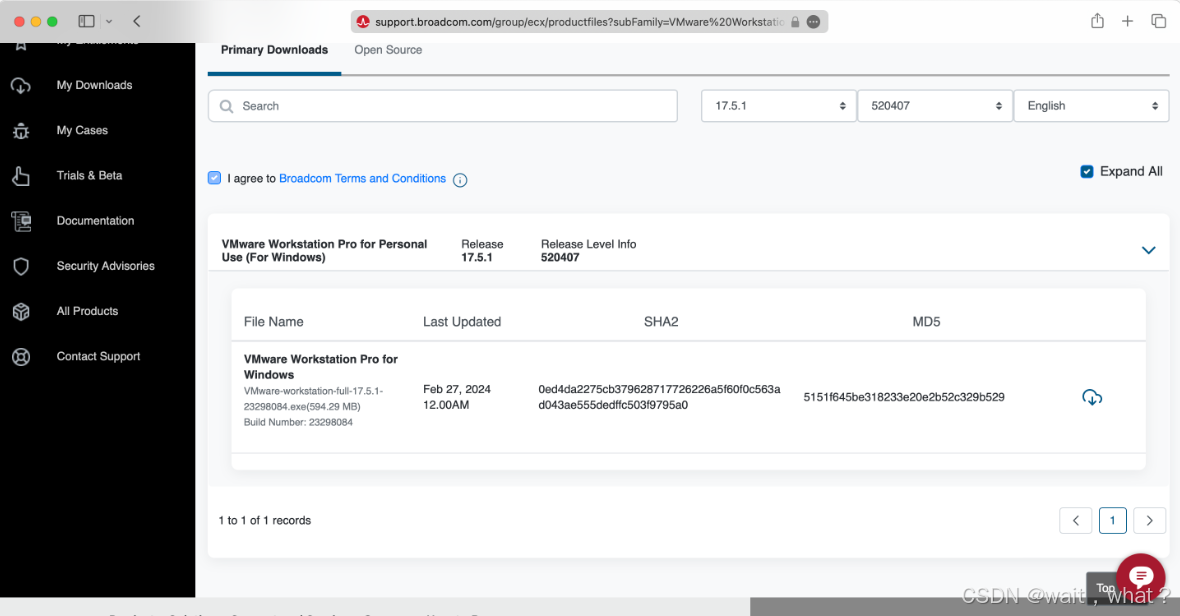Open My Downloads in sidebar
1180x616 pixels.
tap(94, 86)
